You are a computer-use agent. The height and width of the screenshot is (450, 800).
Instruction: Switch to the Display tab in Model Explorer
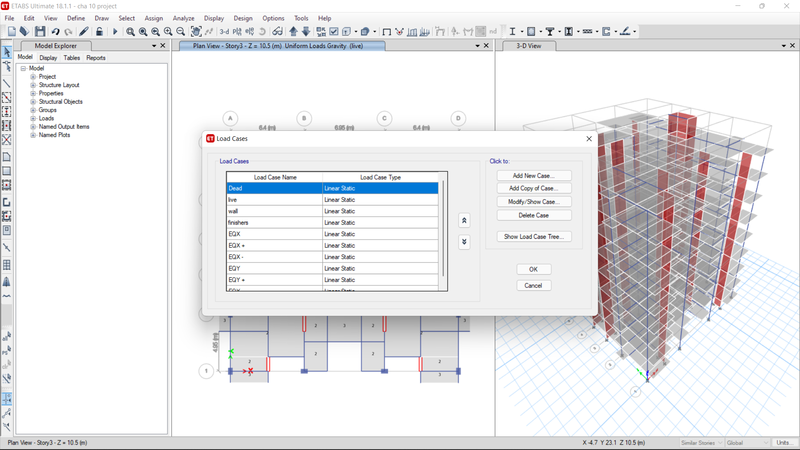click(48, 58)
